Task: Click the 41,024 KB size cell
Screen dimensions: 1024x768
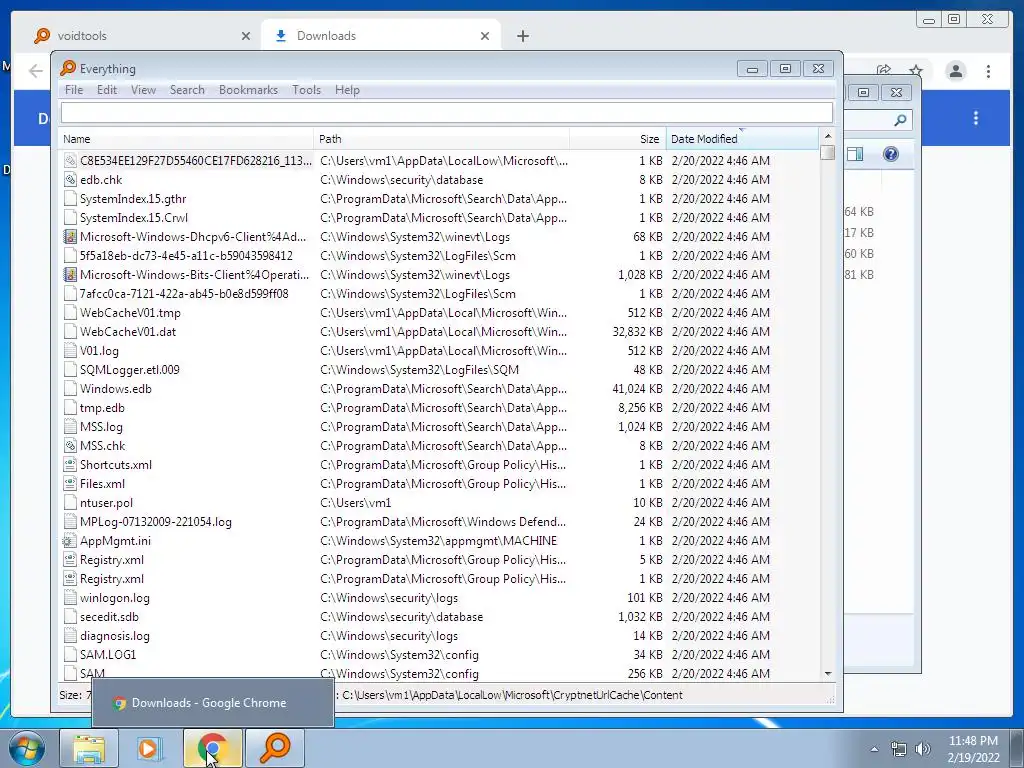Action: [637, 389]
